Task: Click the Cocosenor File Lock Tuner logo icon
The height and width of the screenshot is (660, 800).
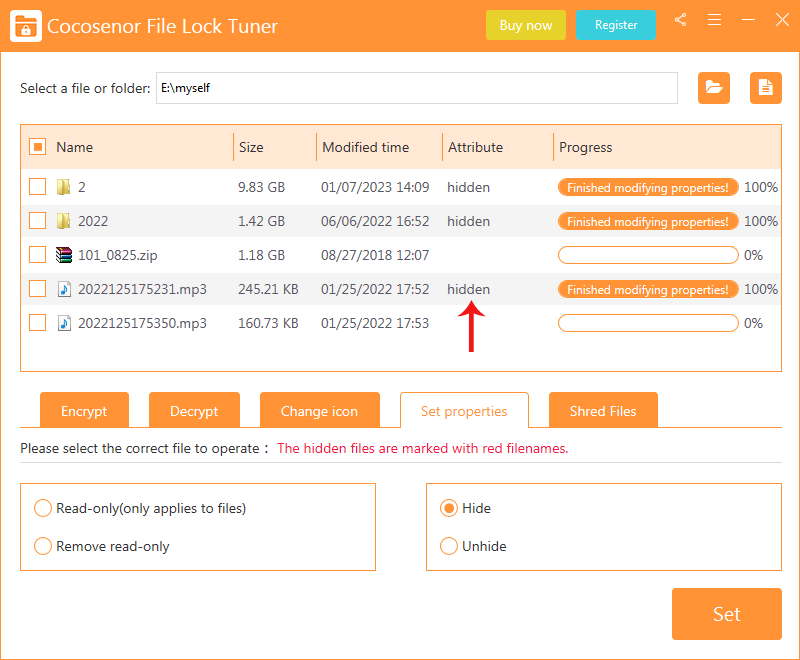Action: (26, 26)
